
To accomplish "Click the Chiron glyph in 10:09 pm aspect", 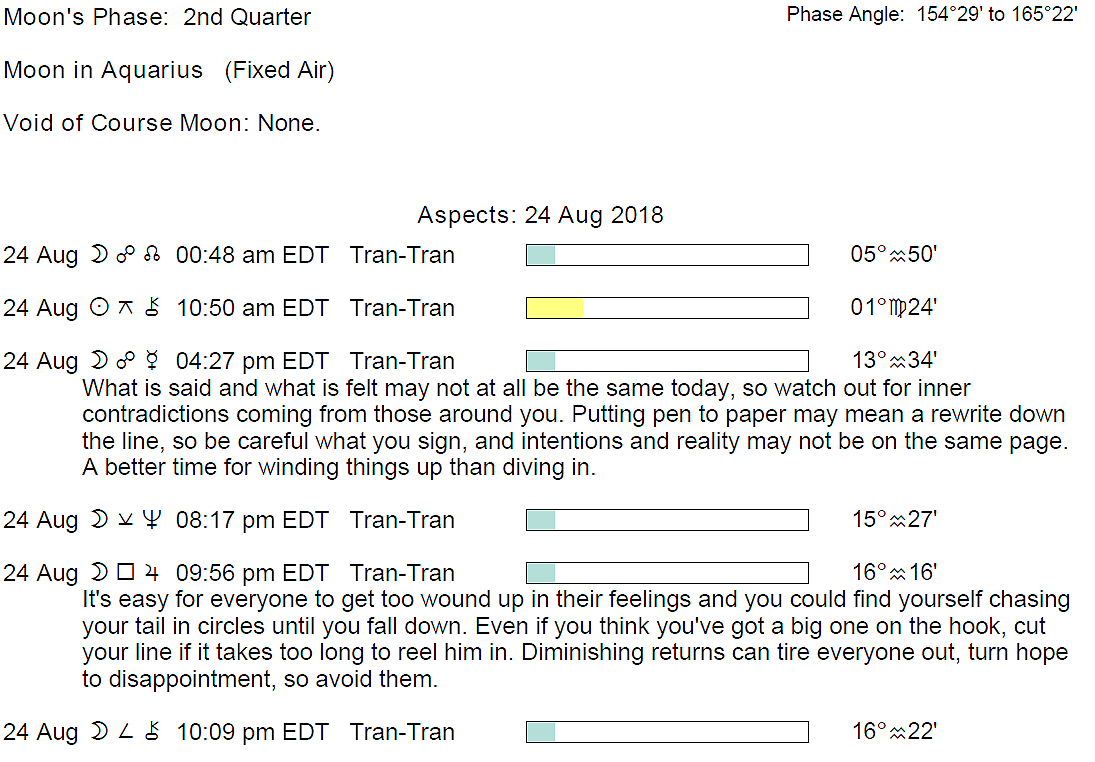I will 152,733.
